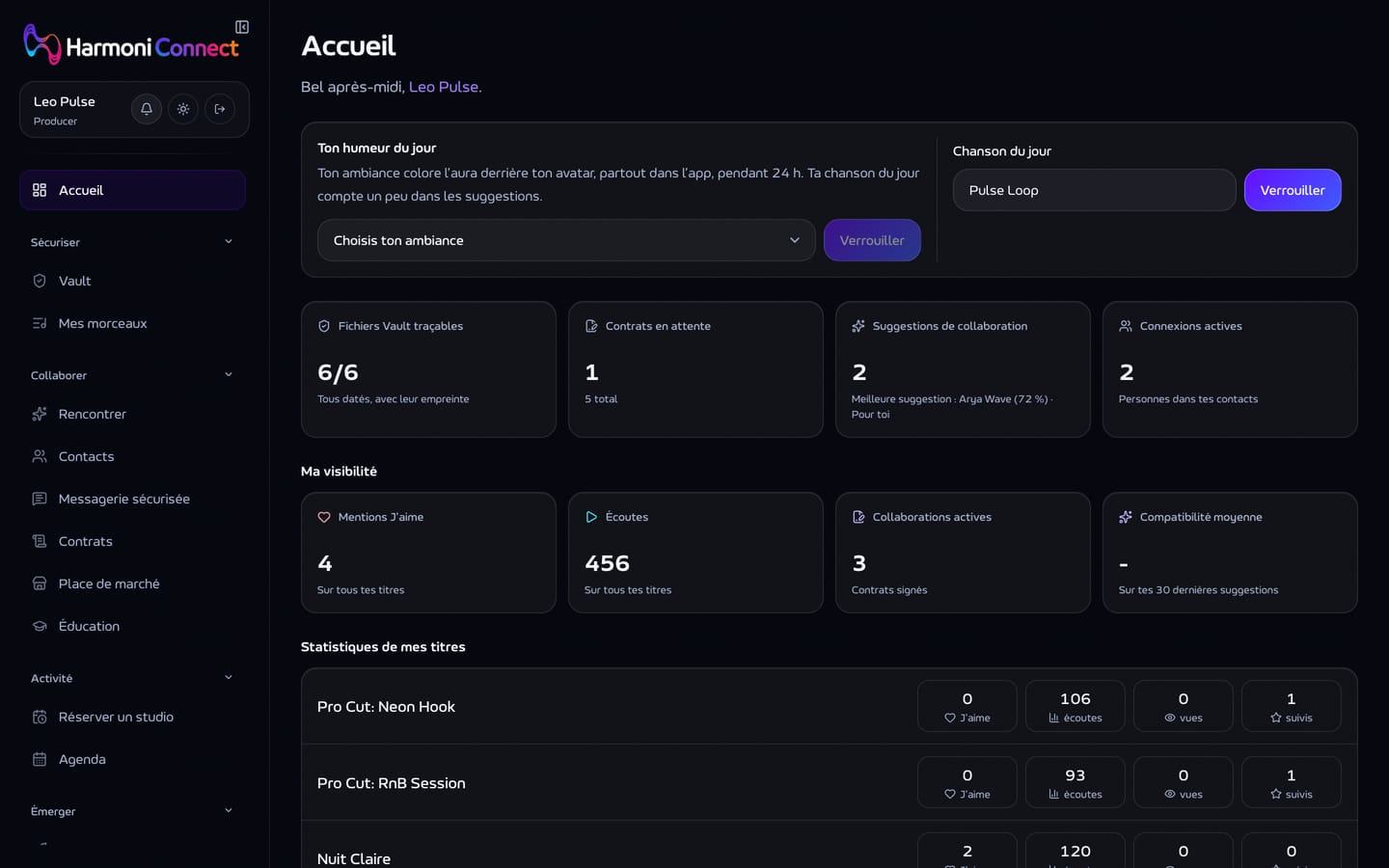Open Accueil in the sidebar
Viewport: 1389px width, 868px height.
(x=132, y=190)
